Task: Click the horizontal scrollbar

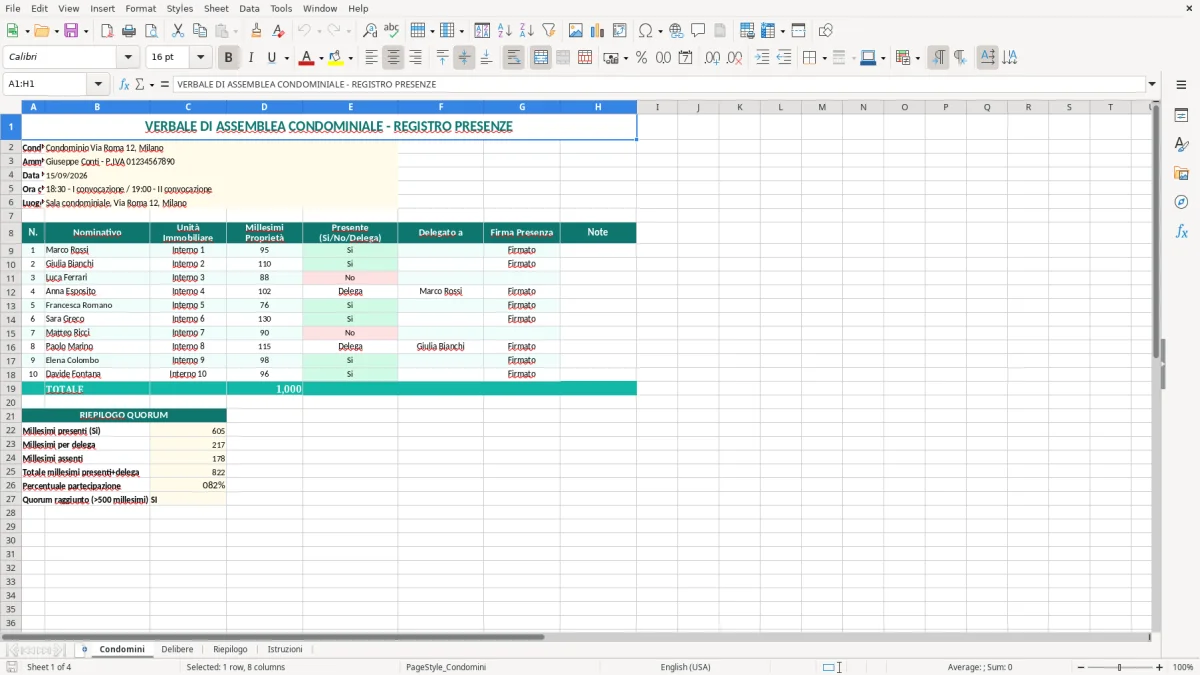Action: click(x=273, y=637)
